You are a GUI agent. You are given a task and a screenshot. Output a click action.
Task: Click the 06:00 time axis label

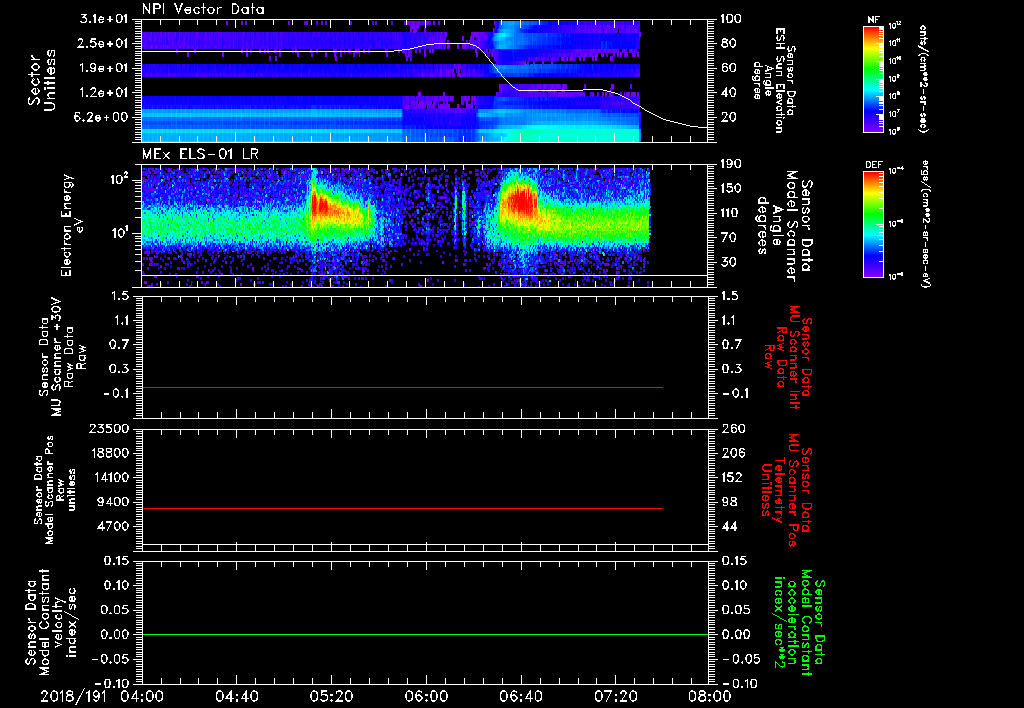tap(426, 696)
